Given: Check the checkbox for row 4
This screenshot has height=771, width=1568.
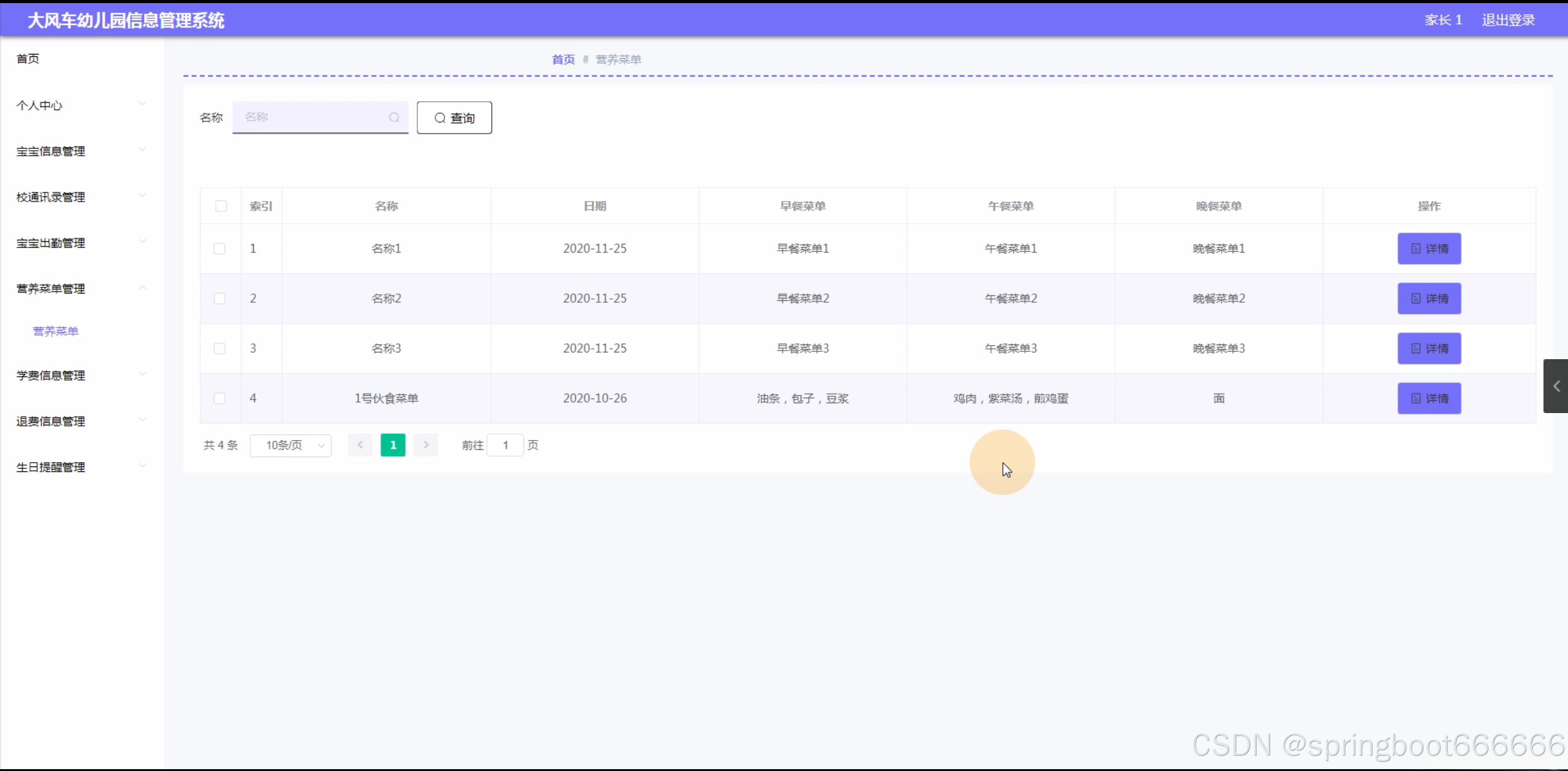Looking at the screenshot, I should click(219, 398).
